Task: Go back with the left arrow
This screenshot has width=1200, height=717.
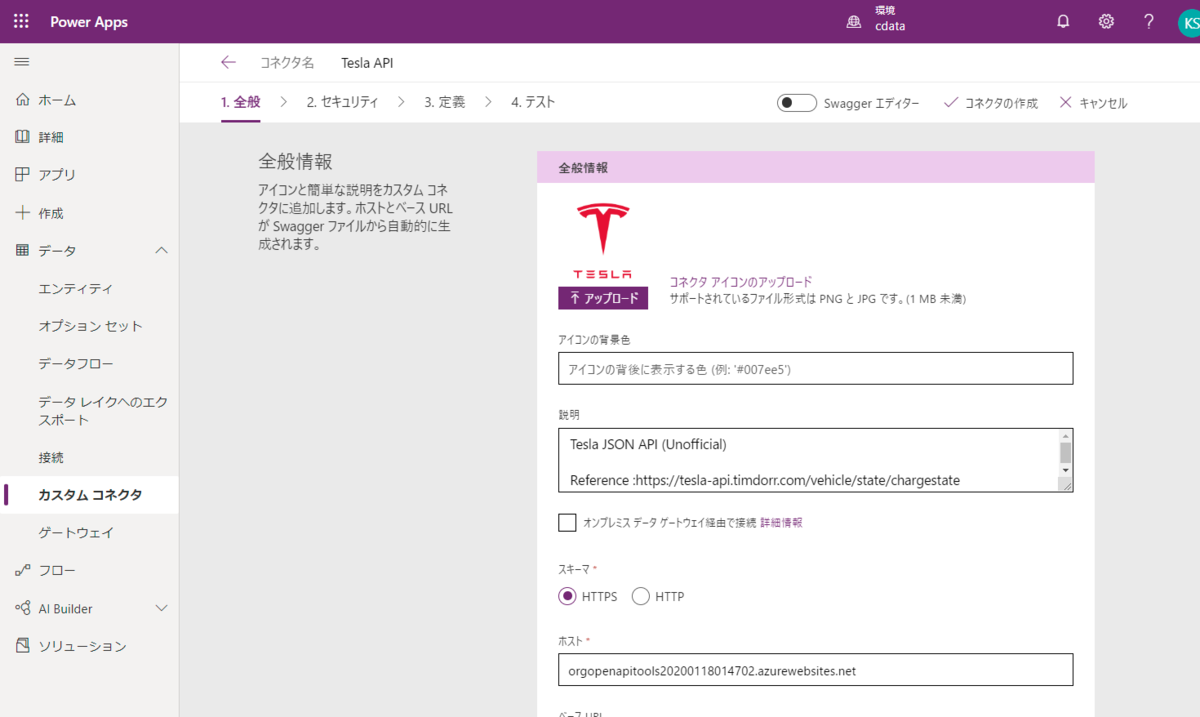Action: [228, 62]
